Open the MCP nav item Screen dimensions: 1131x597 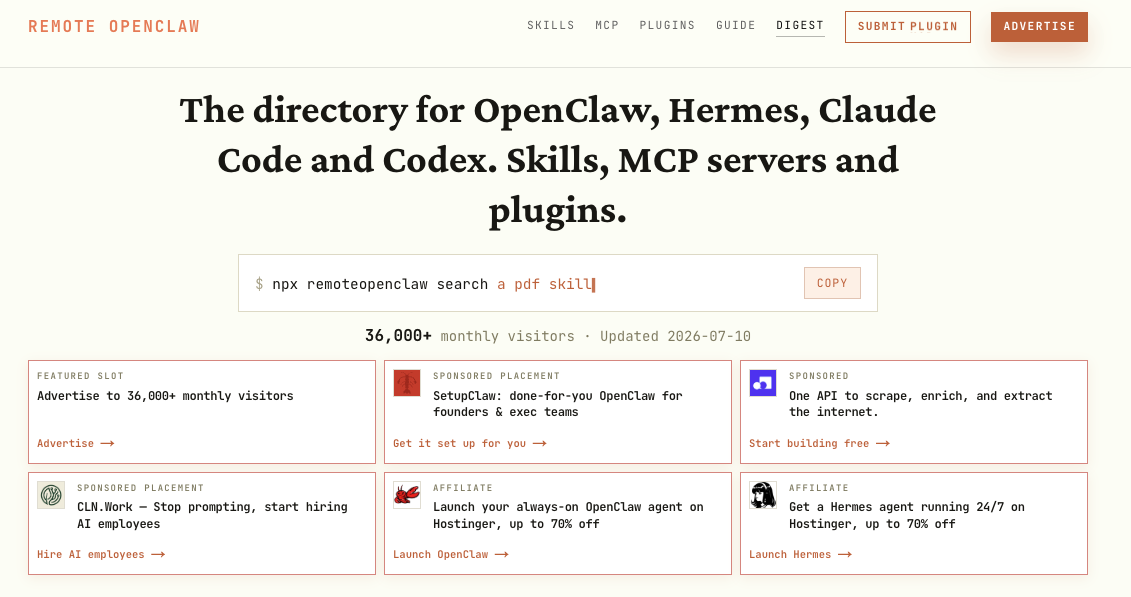tap(607, 25)
